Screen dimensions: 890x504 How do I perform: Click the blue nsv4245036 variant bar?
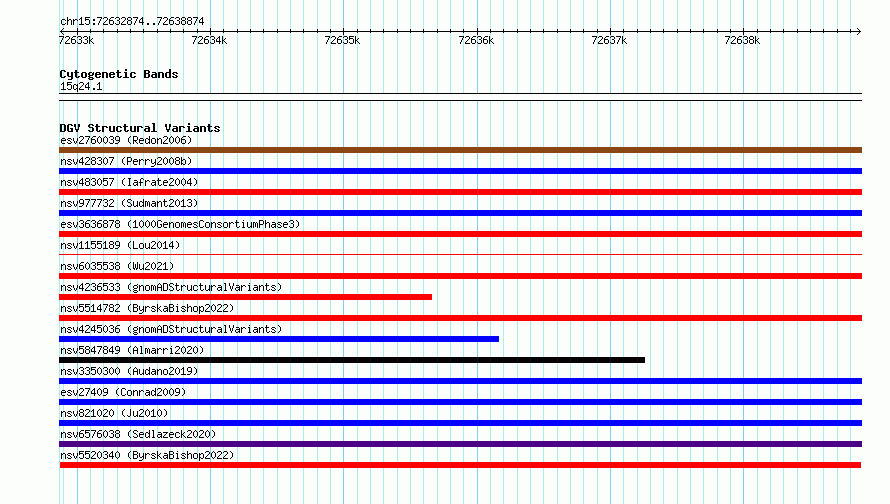(279, 339)
